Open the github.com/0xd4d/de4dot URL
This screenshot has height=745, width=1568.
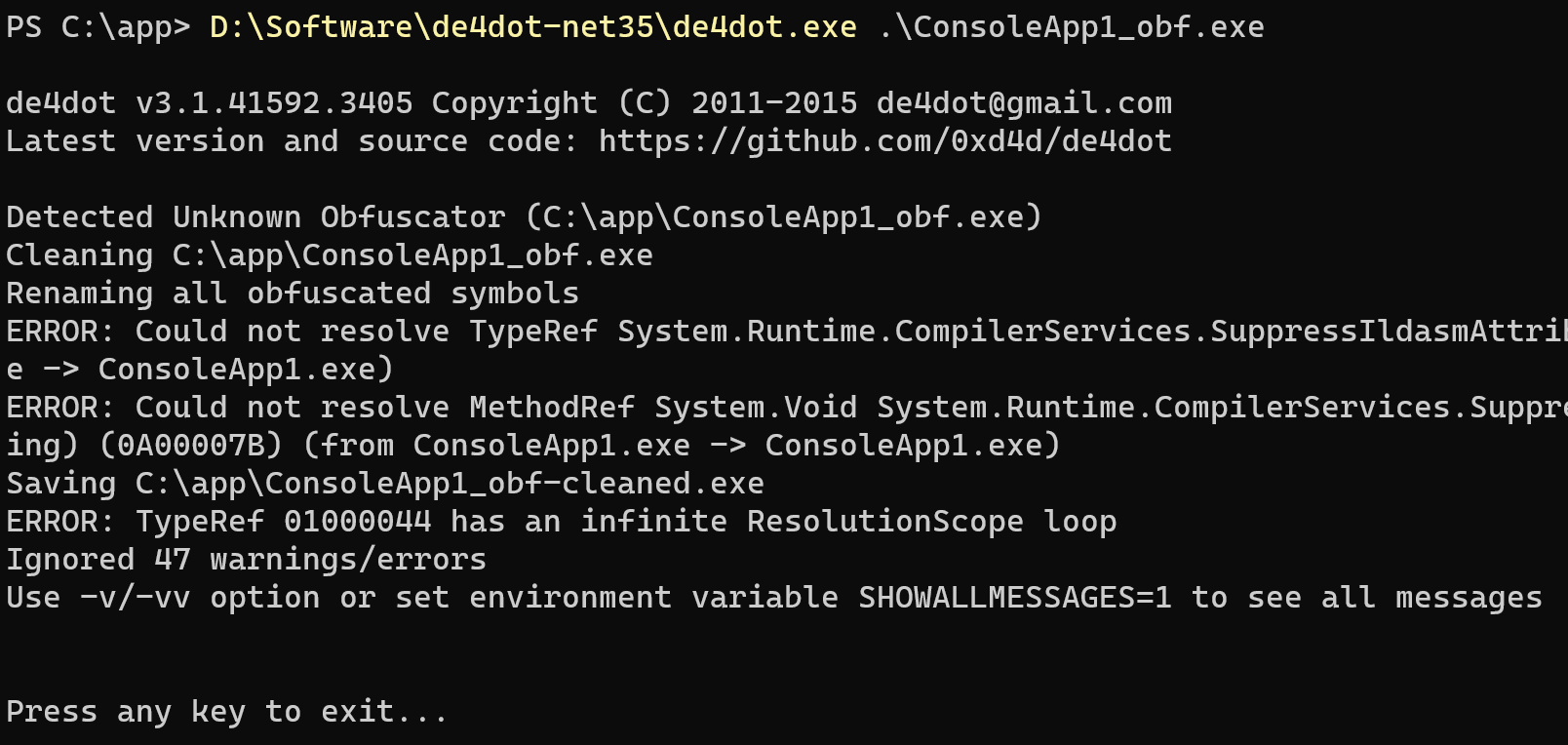884,141
